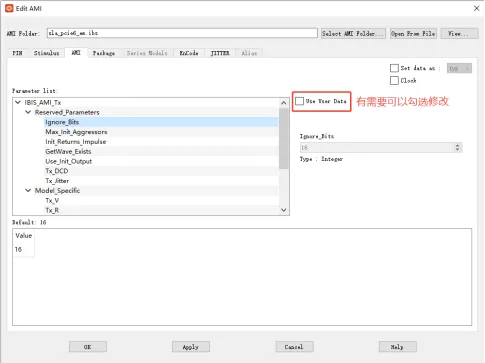Click the Edit AMI app icon in title bar
Image resolution: width=485 pixels, height=363 pixels.
9,8
